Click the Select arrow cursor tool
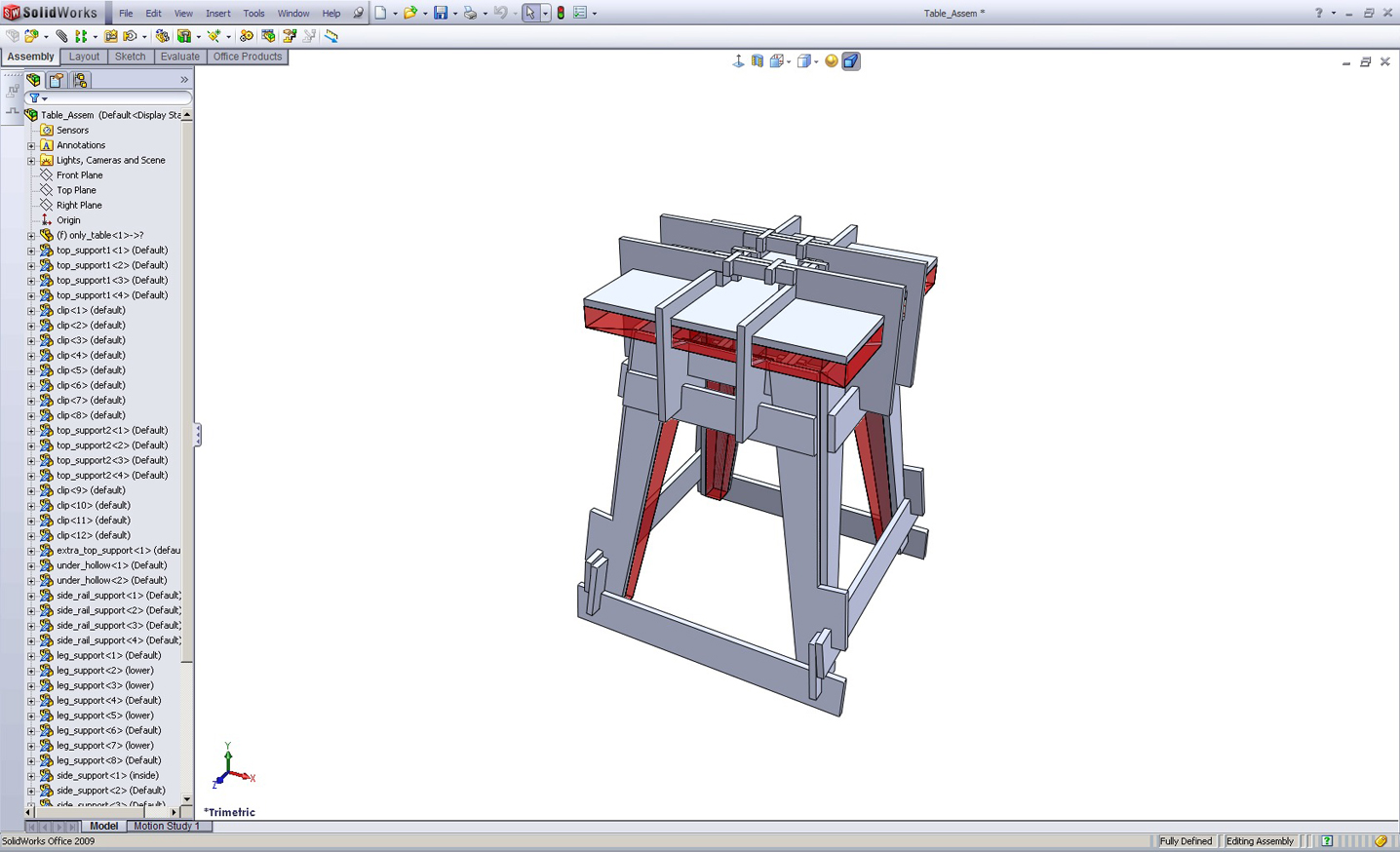This screenshot has height=852, width=1400. (530, 13)
